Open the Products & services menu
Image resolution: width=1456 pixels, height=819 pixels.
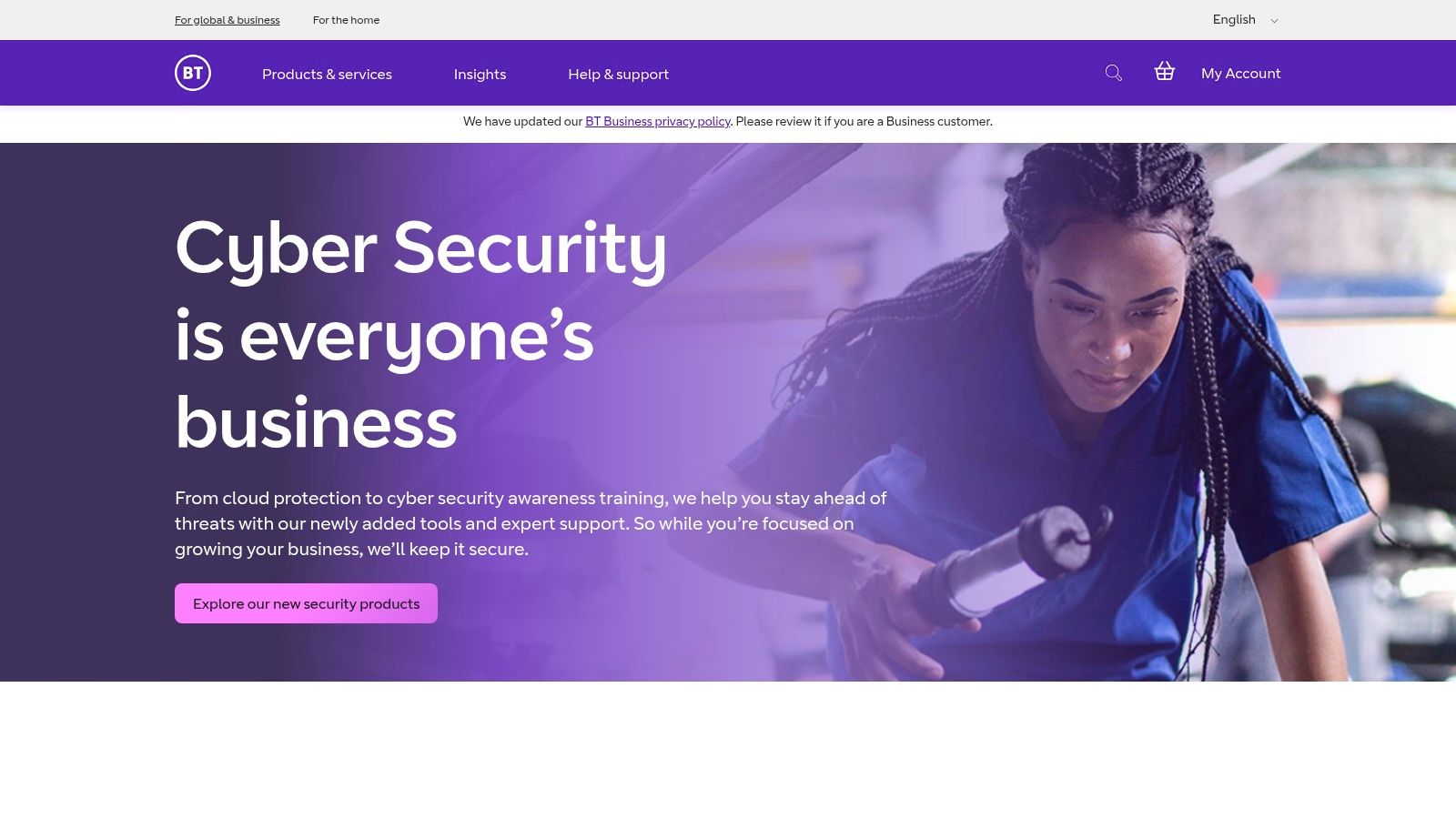[327, 74]
